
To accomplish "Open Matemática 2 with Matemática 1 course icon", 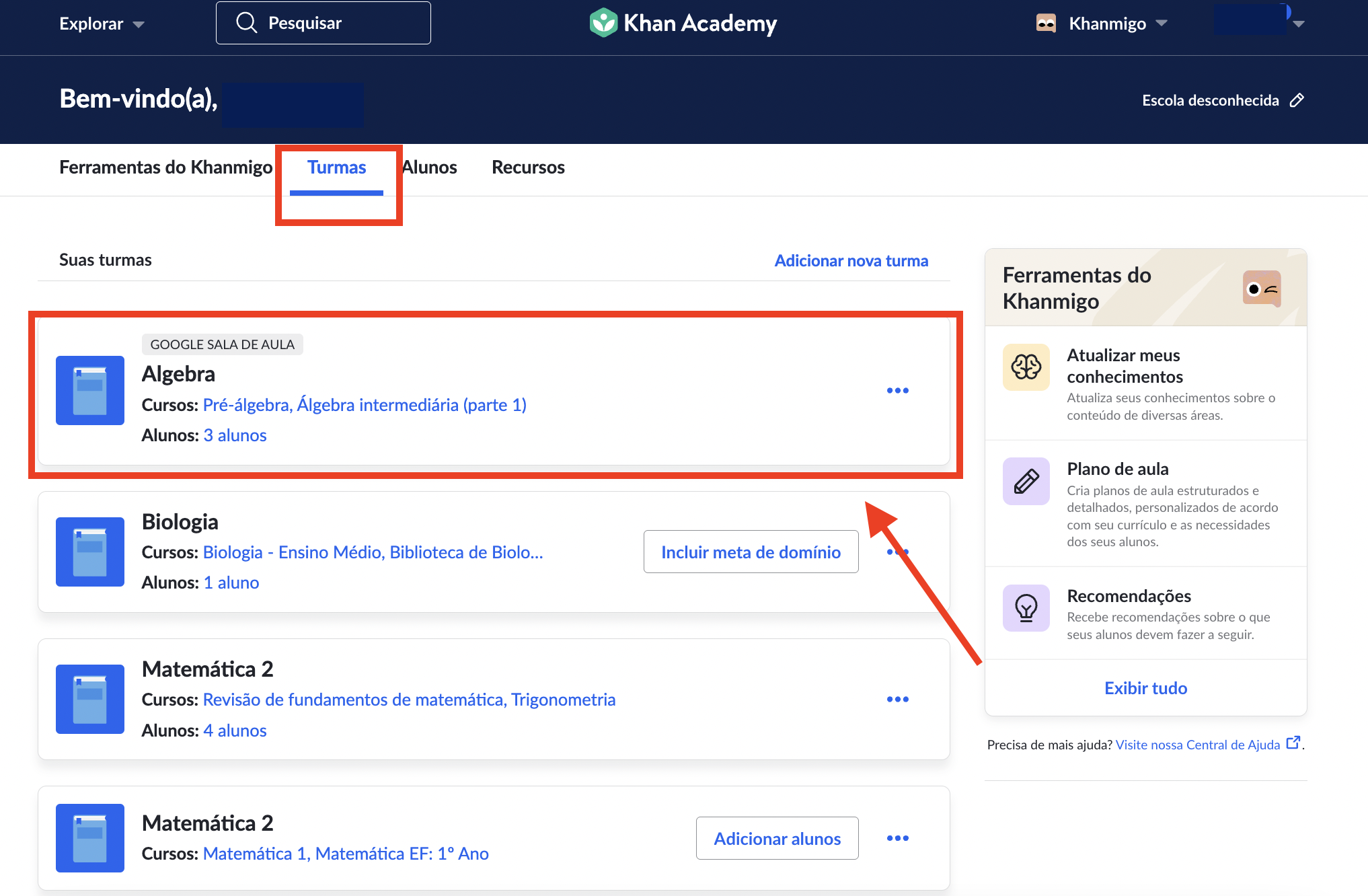I will click(x=90, y=838).
